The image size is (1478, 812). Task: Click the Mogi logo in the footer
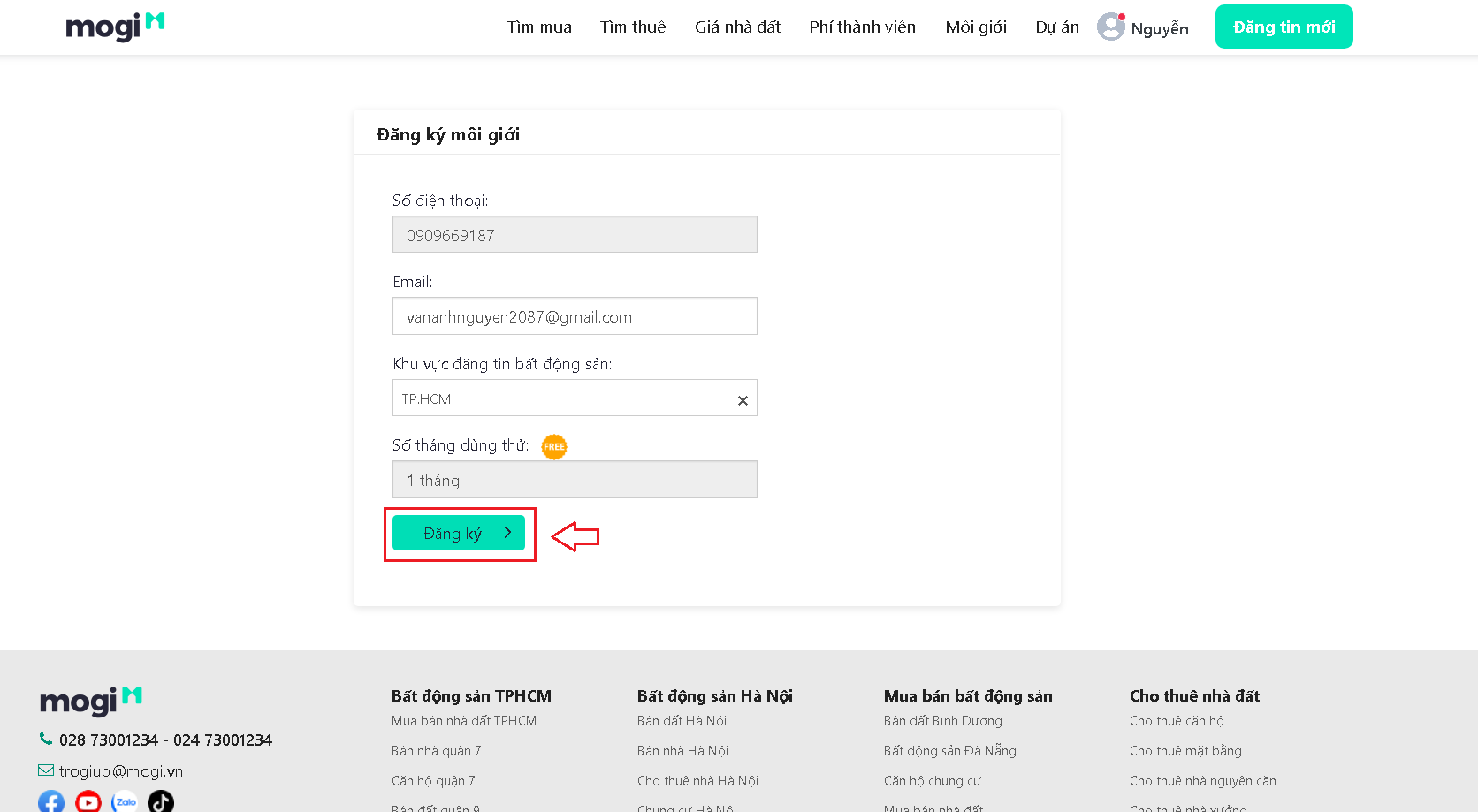[91, 702]
